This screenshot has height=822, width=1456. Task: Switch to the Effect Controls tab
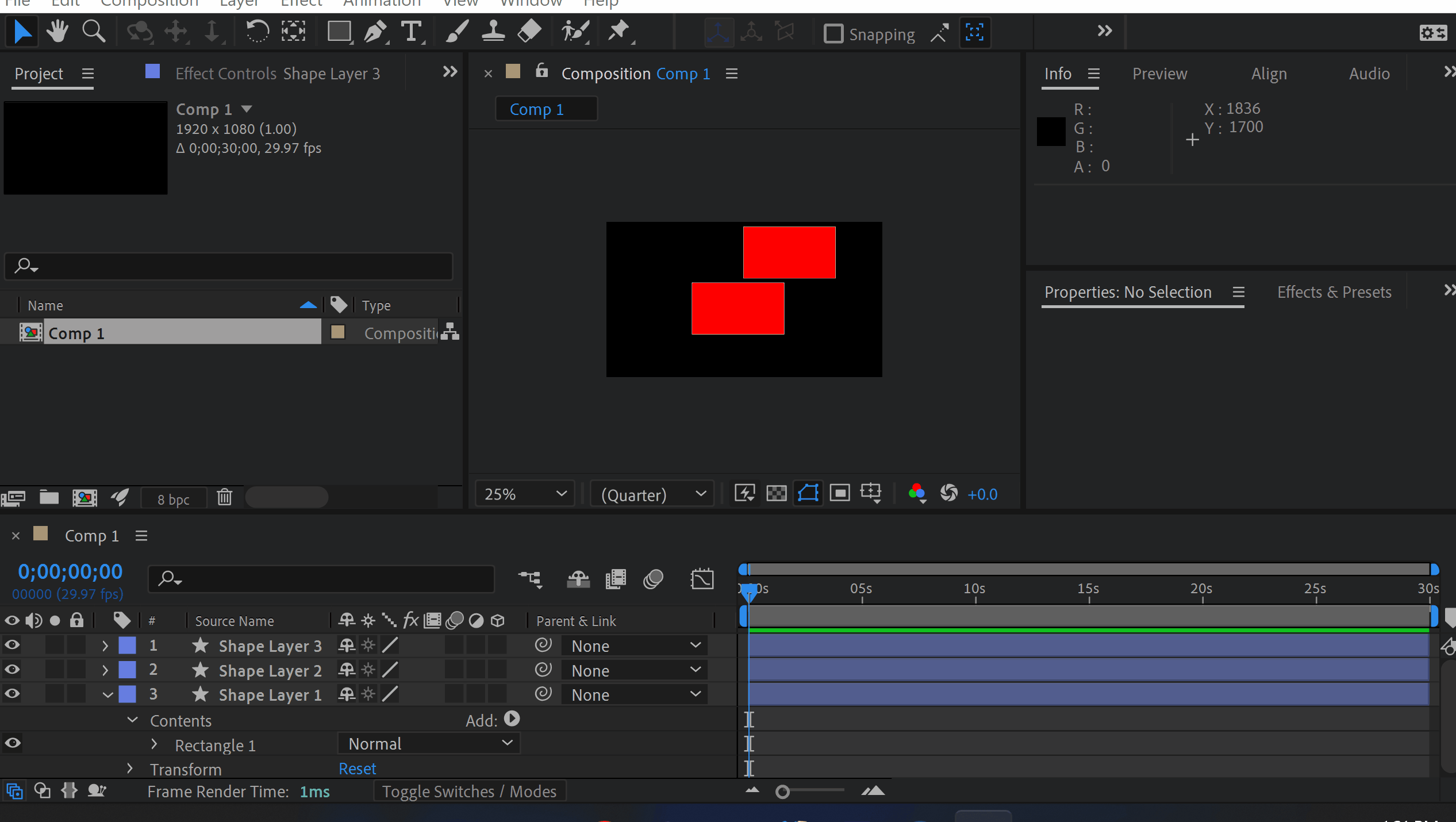pos(226,73)
